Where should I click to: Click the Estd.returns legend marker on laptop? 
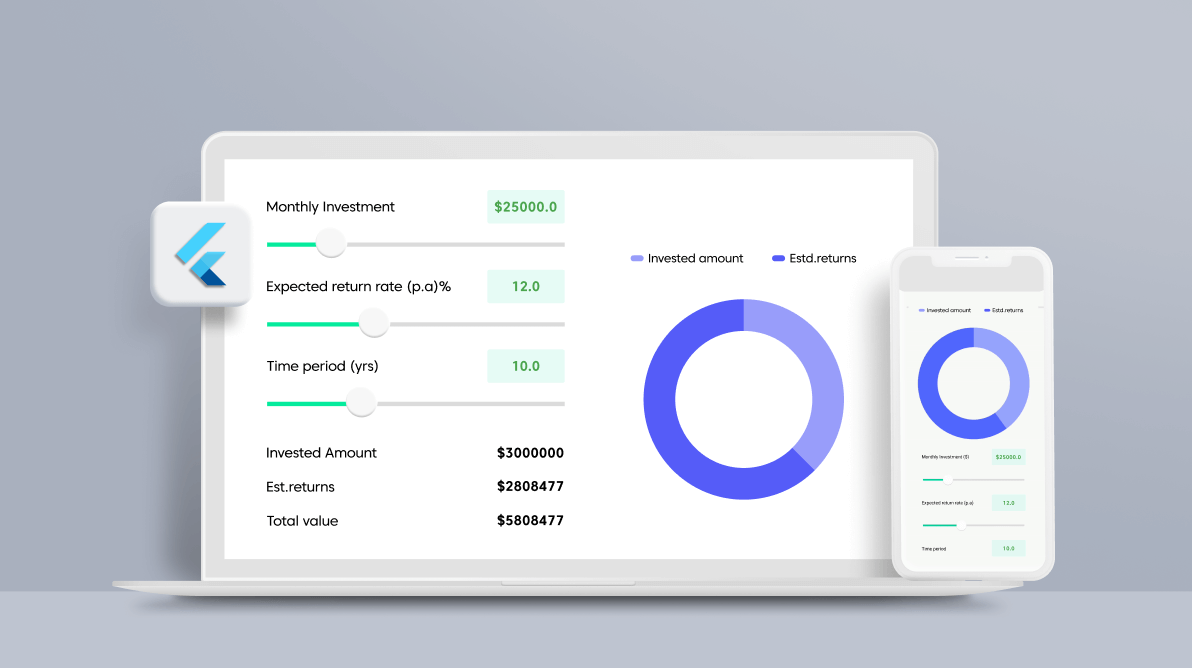(x=779, y=258)
